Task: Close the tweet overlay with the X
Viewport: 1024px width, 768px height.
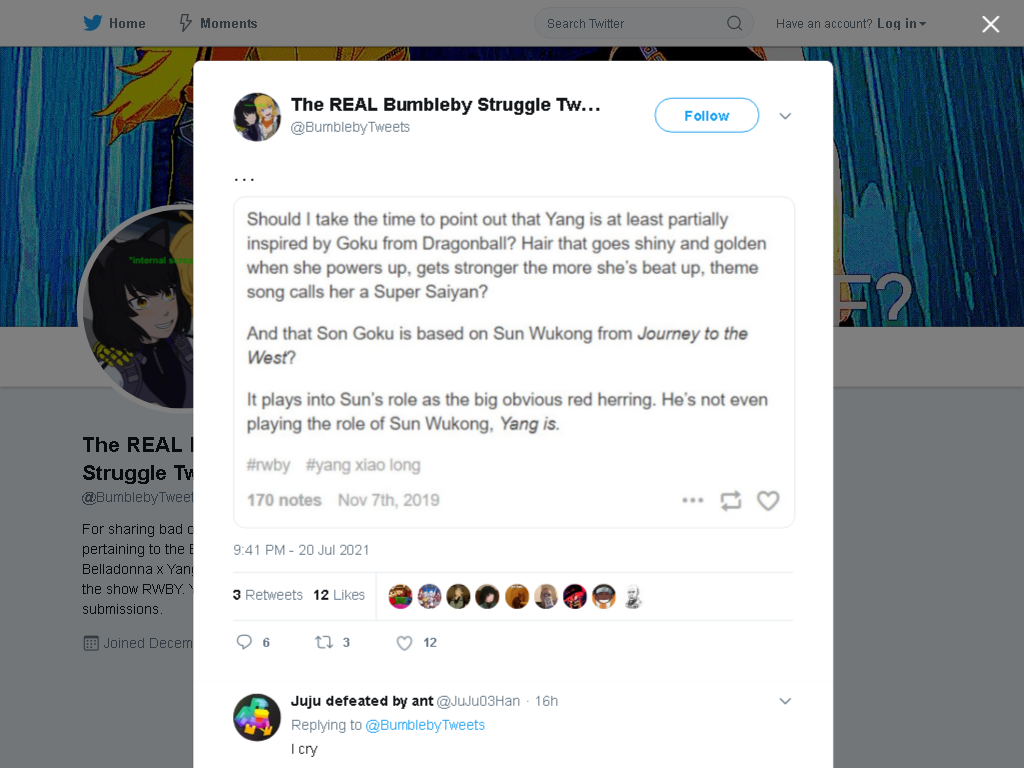Action: click(x=990, y=24)
